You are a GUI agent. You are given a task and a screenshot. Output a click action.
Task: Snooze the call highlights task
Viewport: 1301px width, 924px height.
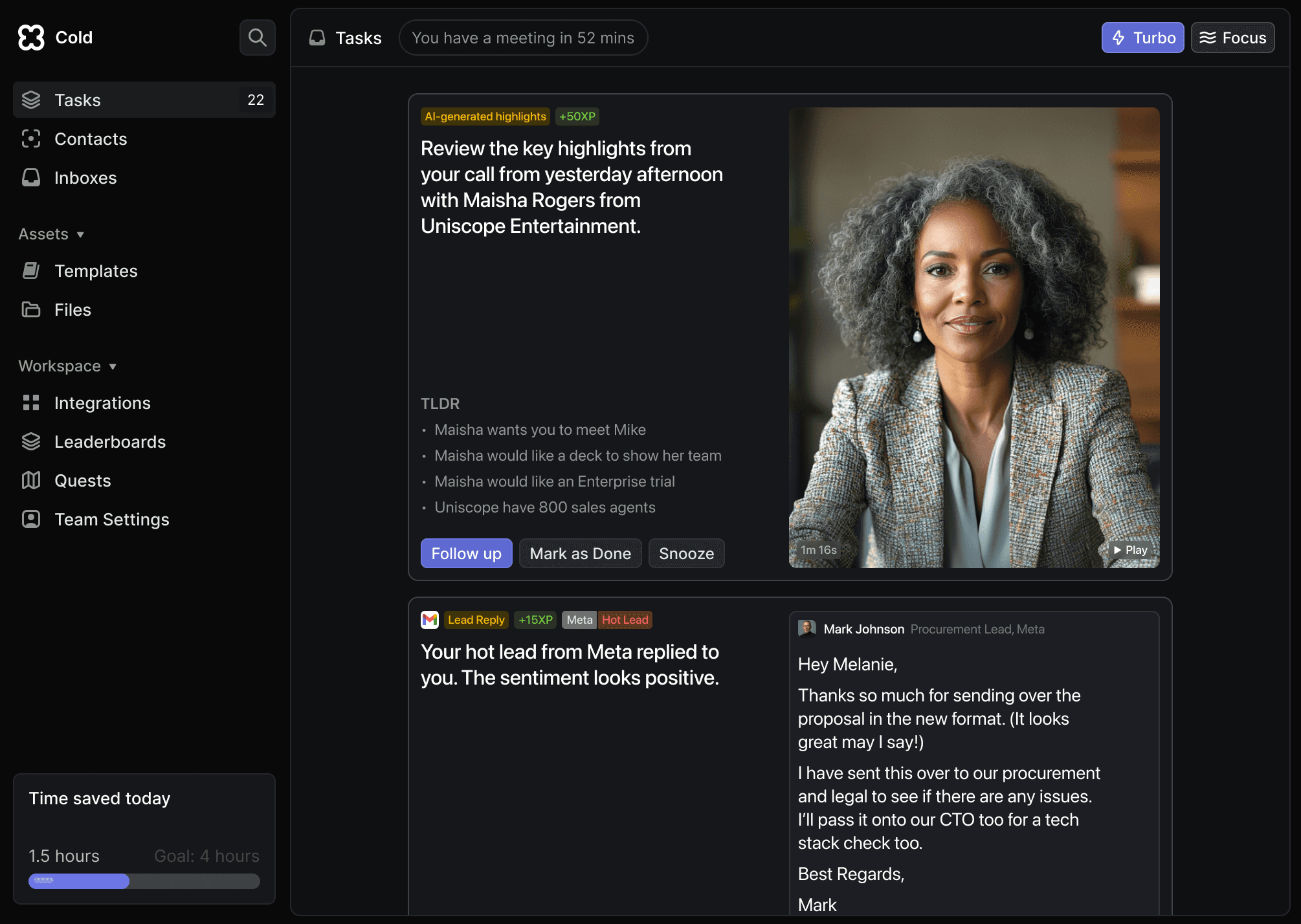pos(686,554)
